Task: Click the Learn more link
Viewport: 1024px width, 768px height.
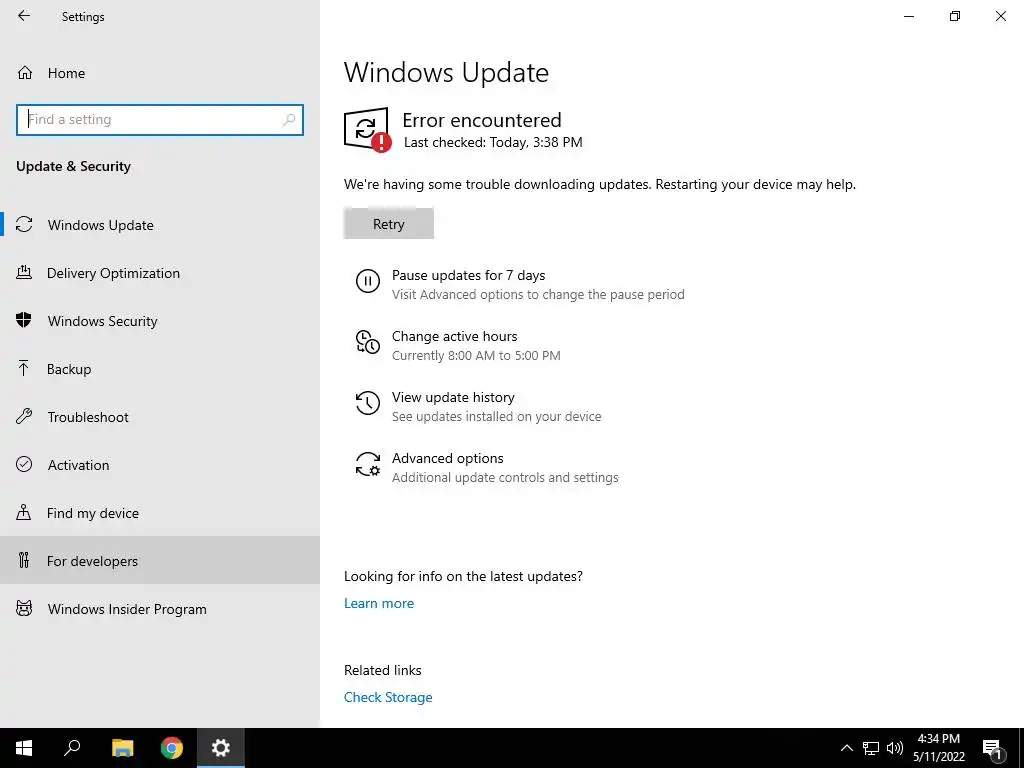Action: coord(379,603)
